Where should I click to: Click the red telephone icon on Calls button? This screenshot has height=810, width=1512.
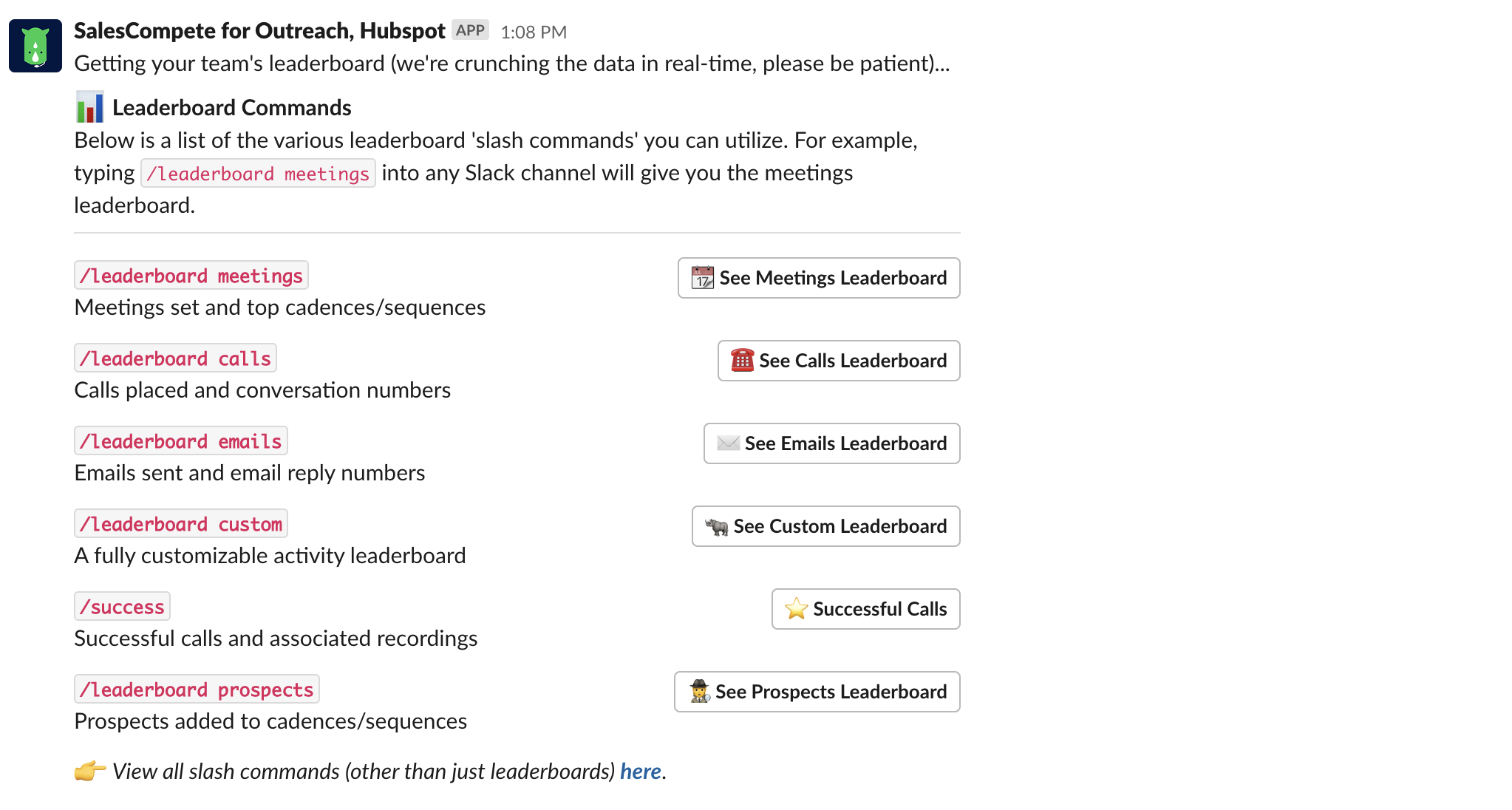tap(742, 360)
